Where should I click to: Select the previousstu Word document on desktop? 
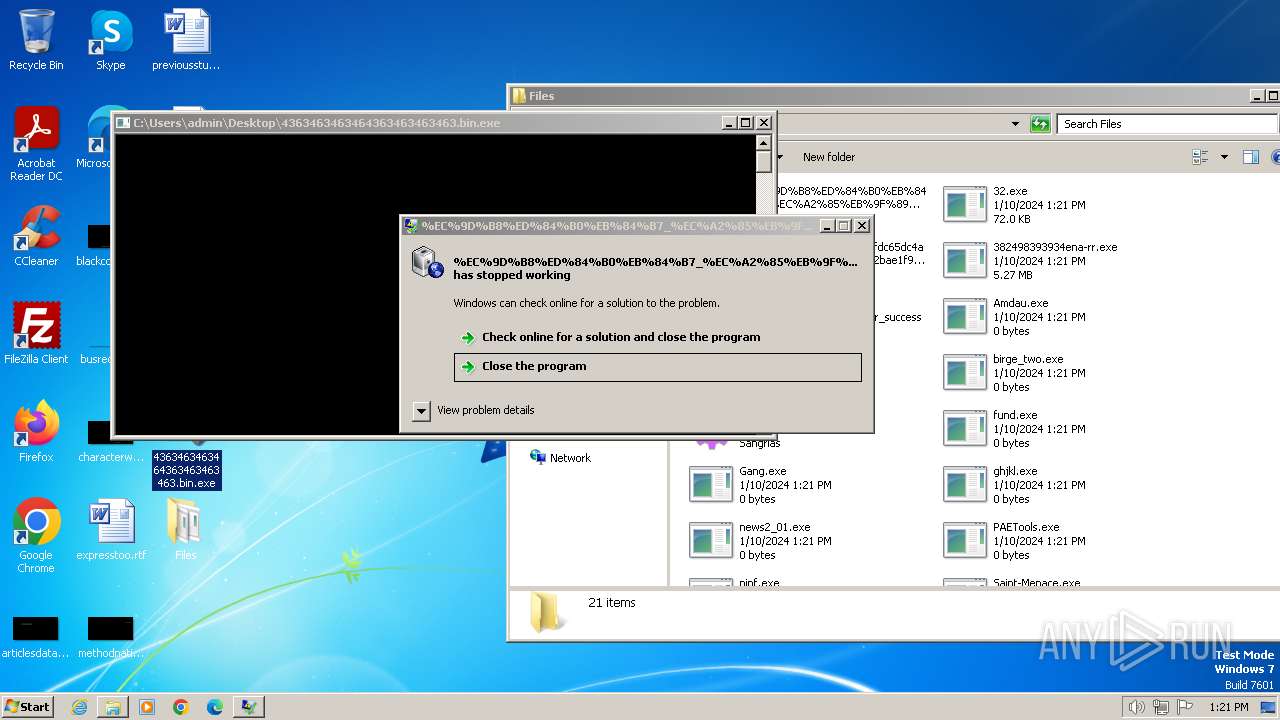coord(186,40)
